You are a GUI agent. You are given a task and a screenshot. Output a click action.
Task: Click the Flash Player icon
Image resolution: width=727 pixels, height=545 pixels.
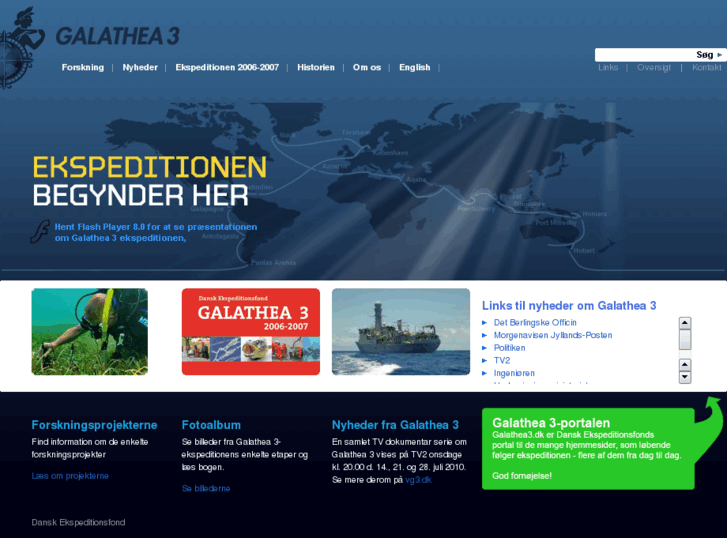[40, 231]
